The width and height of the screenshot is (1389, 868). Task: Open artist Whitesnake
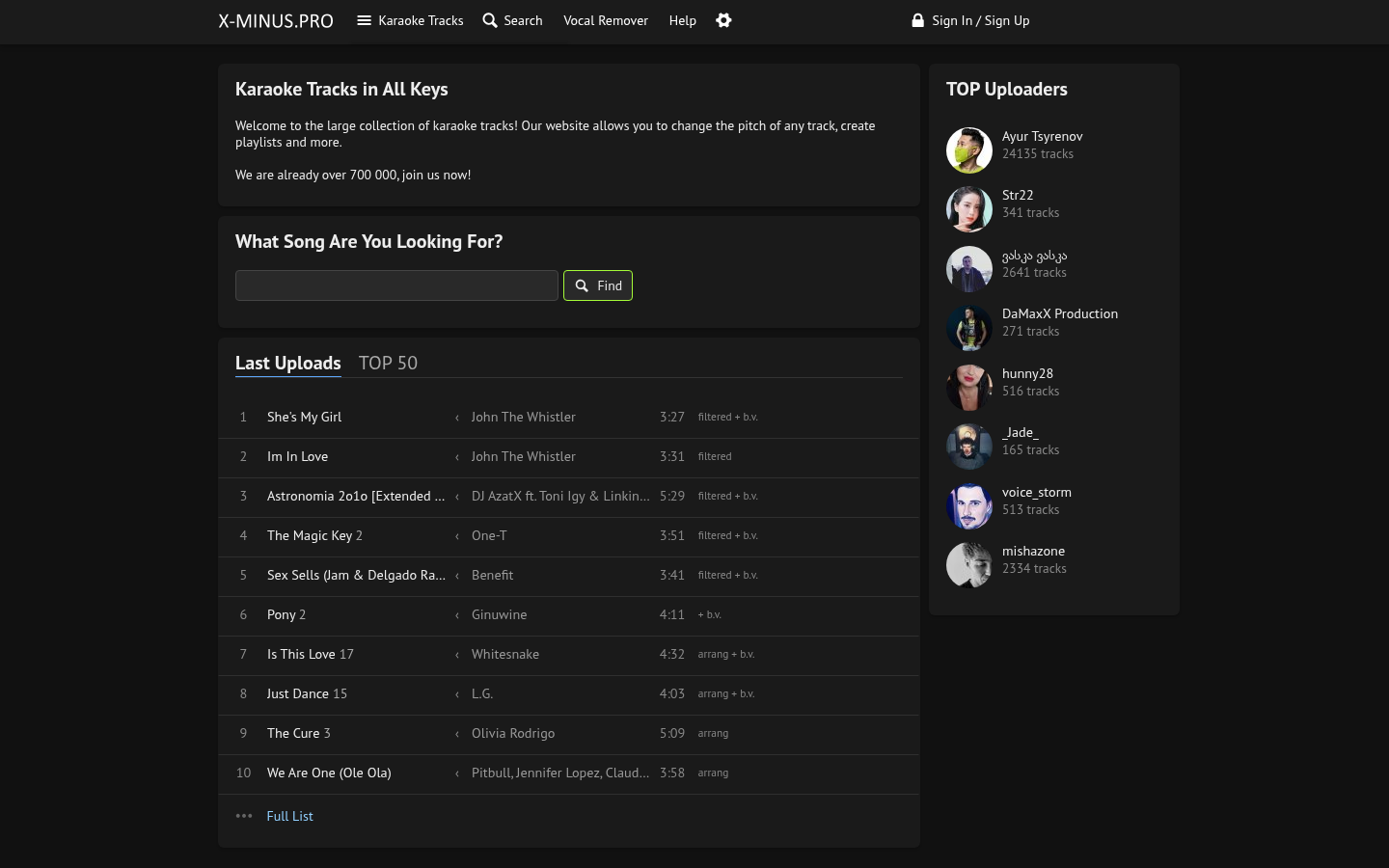click(505, 654)
